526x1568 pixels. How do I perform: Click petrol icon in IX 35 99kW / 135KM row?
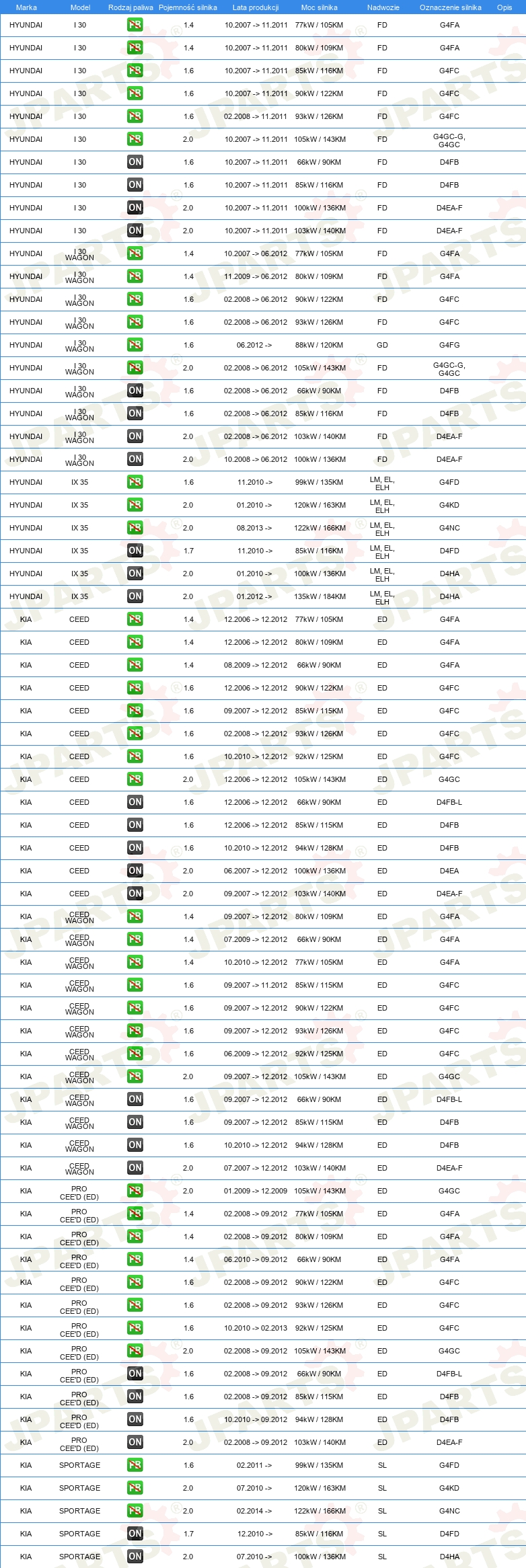point(135,482)
